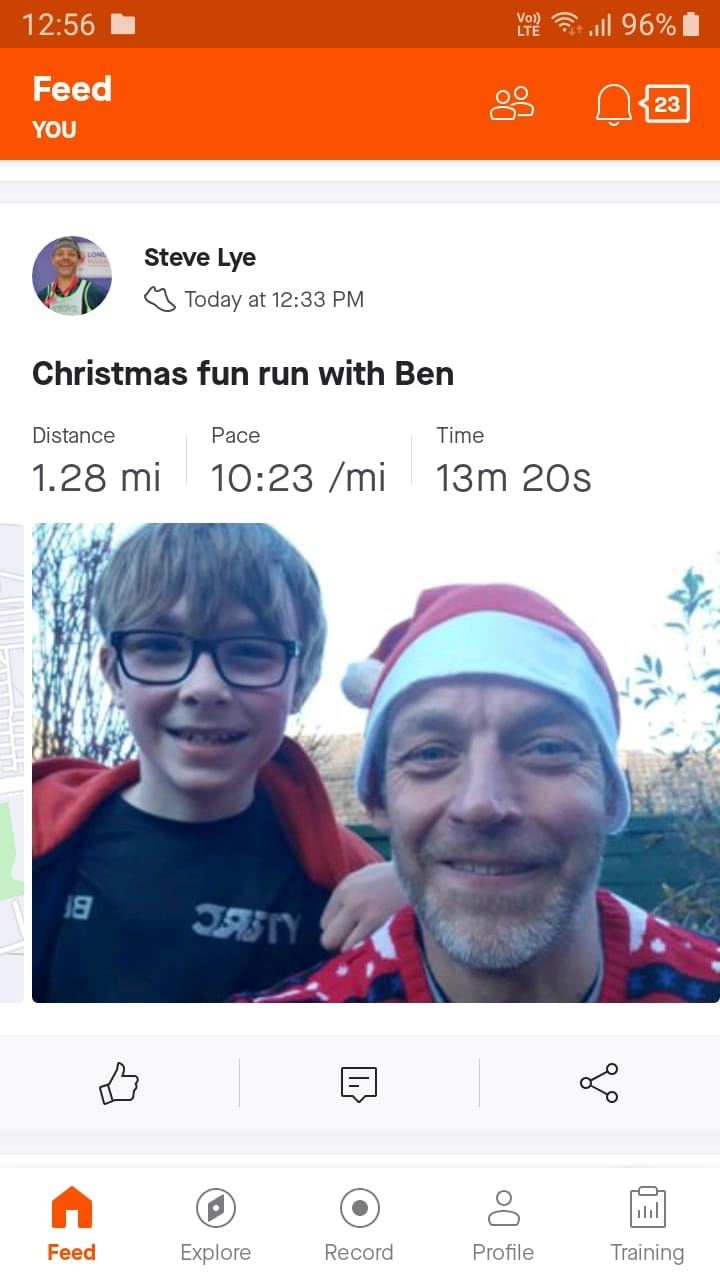Tap the 23 notifications badge
Viewport: 720px width, 1280px height.
click(x=664, y=104)
